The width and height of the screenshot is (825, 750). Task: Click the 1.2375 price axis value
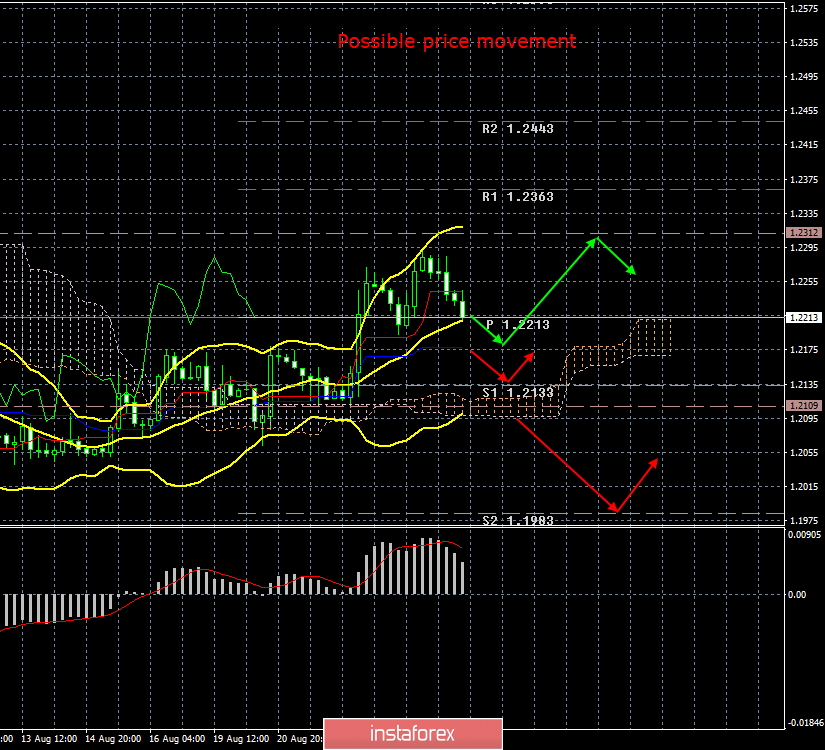click(804, 180)
